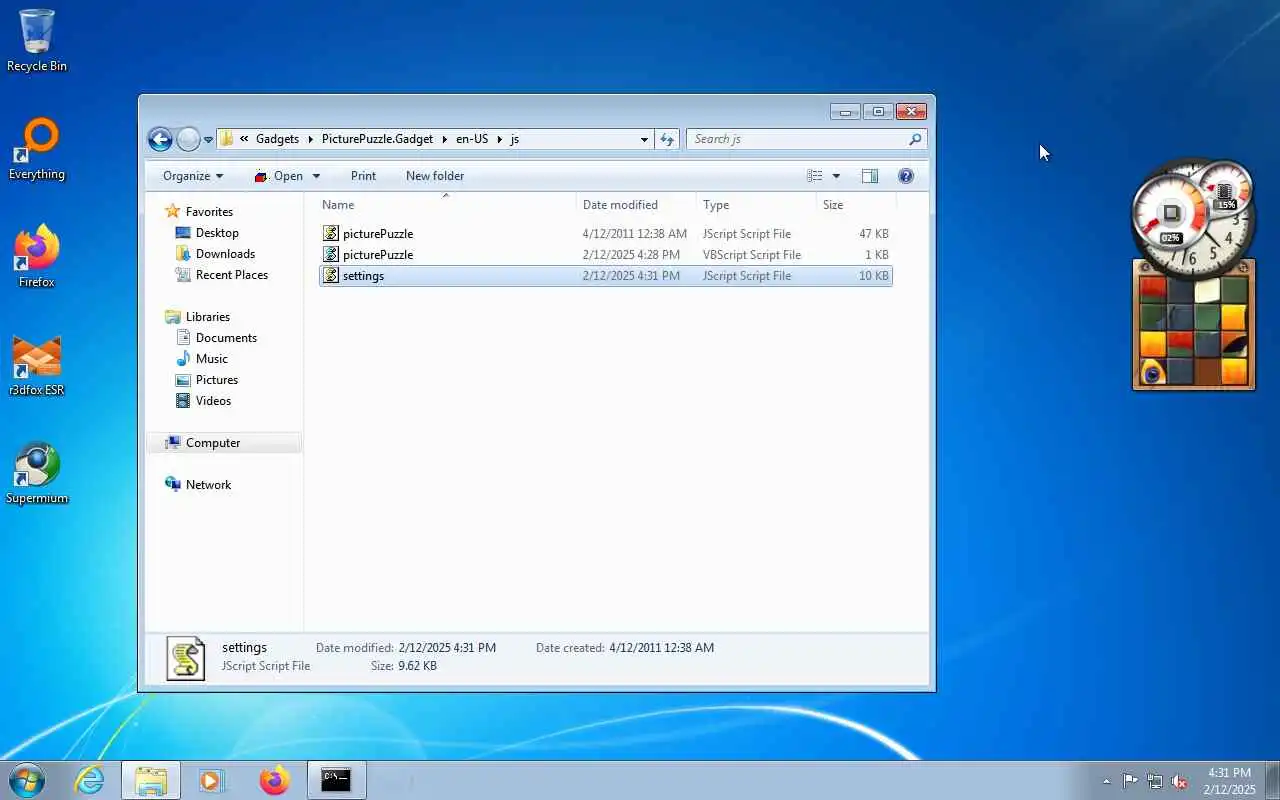The width and height of the screenshot is (1280, 800).
Task: Click en-US in the address breadcrumb
Action: coord(472,139)
